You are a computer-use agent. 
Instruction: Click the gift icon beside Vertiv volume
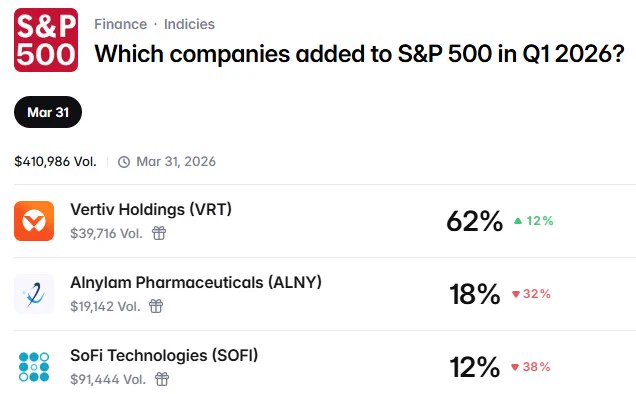pos(159,233)
